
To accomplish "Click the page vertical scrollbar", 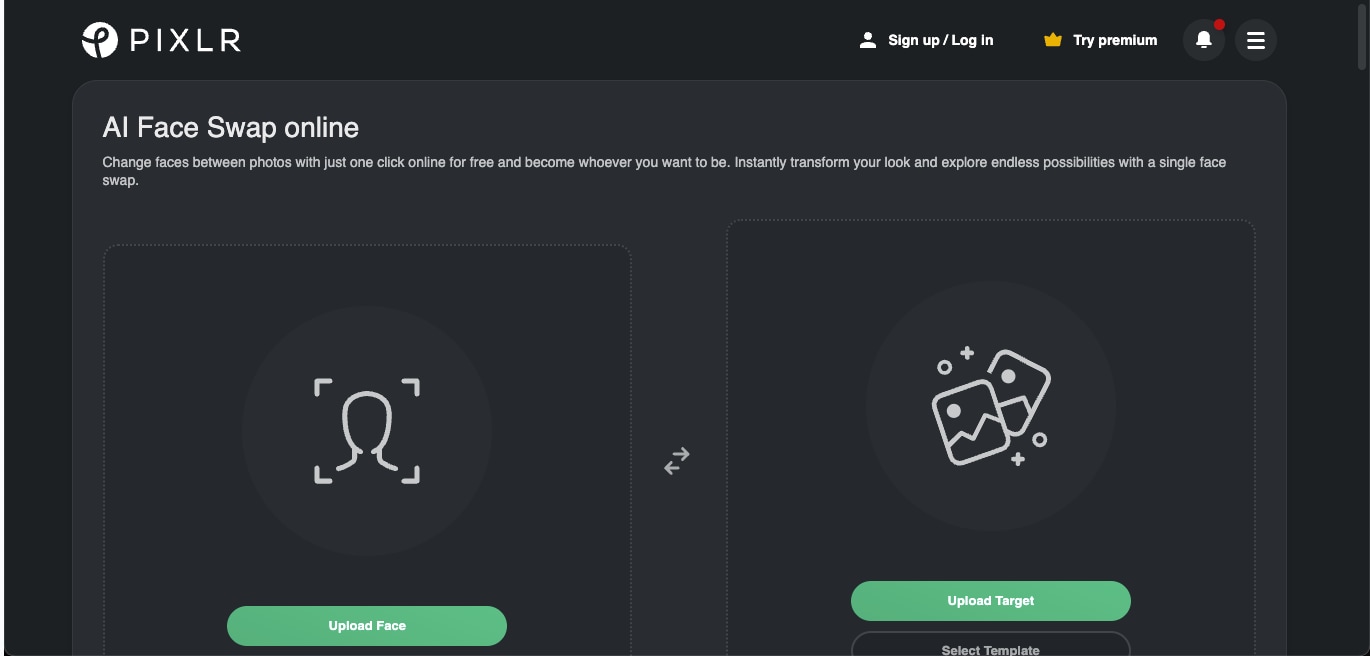I will [x=1363, y=328].
